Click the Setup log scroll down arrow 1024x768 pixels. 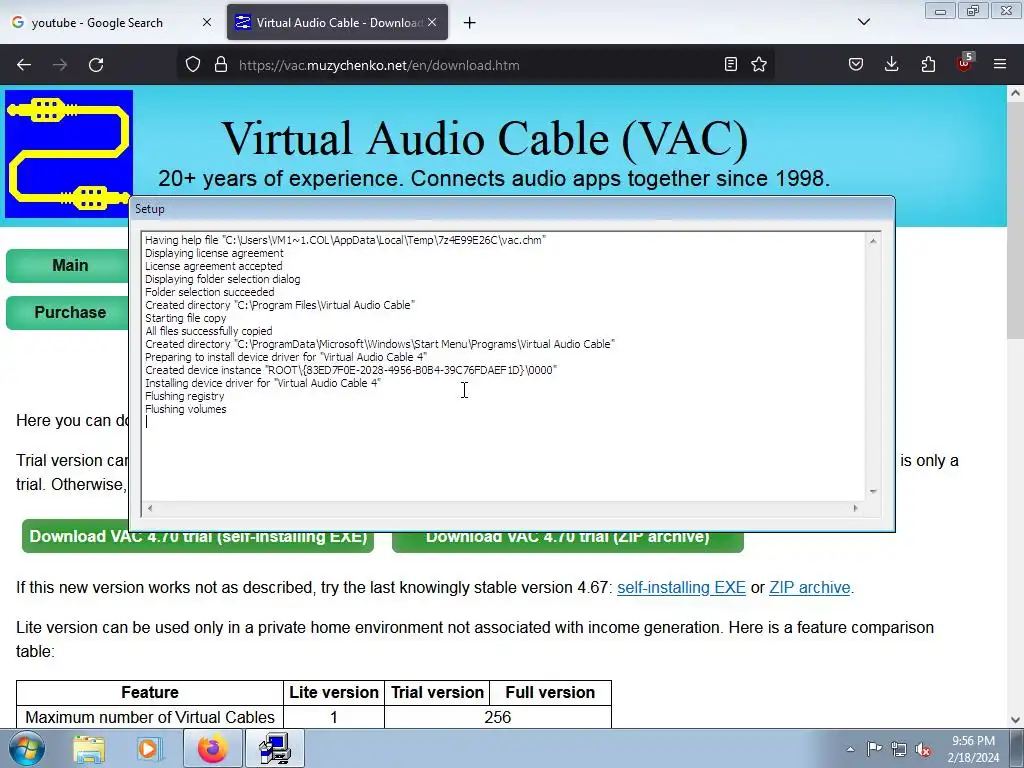(873, 491)
